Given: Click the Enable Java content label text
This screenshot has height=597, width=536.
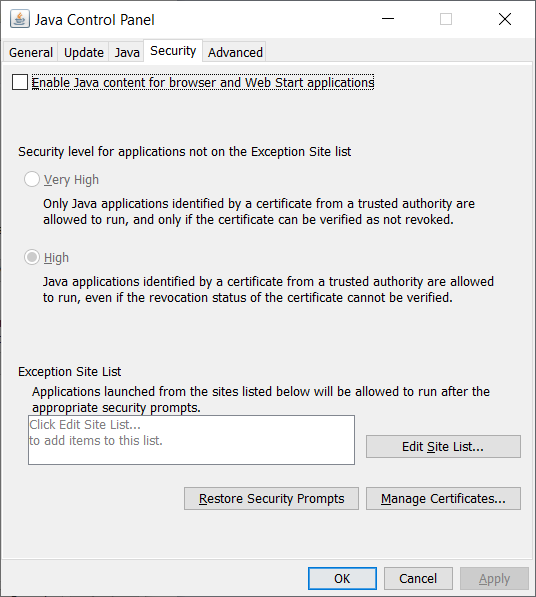Looking at the screenshot, I should (x=203, y=82).
